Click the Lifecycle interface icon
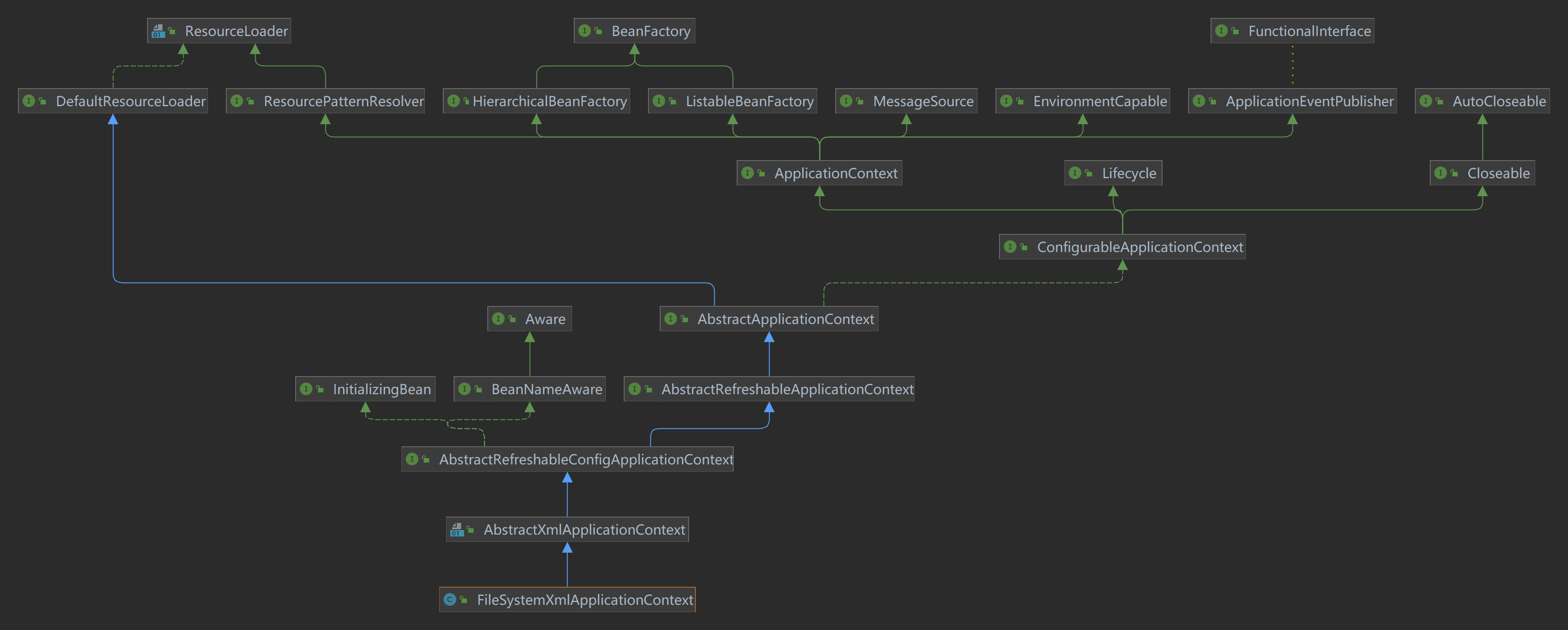This screenshot has width=1568, height=630. pyautogui.click(x=1075, y=173)
